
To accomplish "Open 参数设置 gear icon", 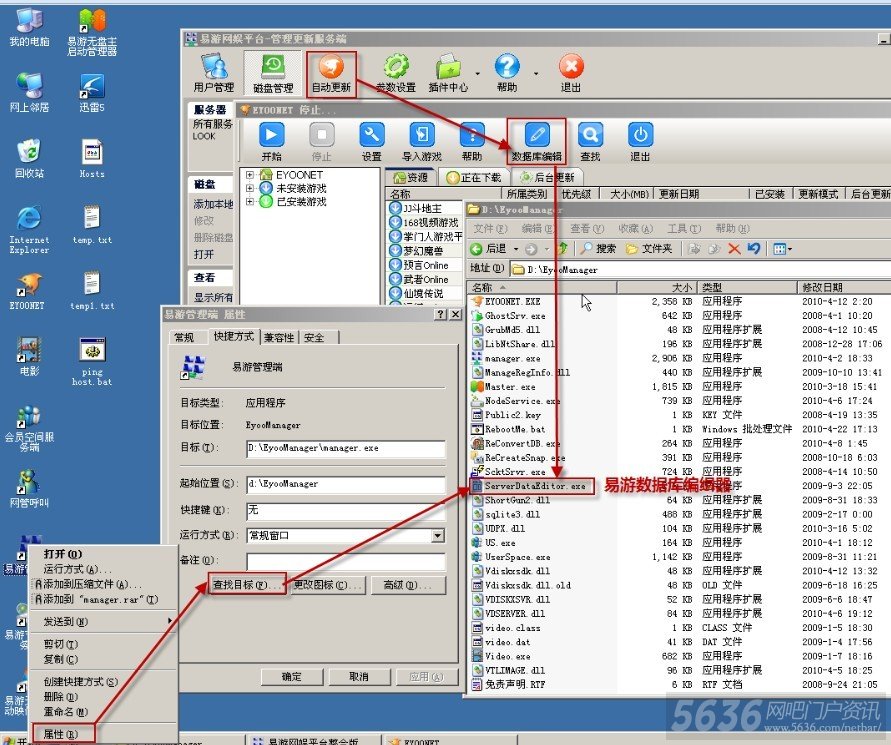I will (396, 73).
